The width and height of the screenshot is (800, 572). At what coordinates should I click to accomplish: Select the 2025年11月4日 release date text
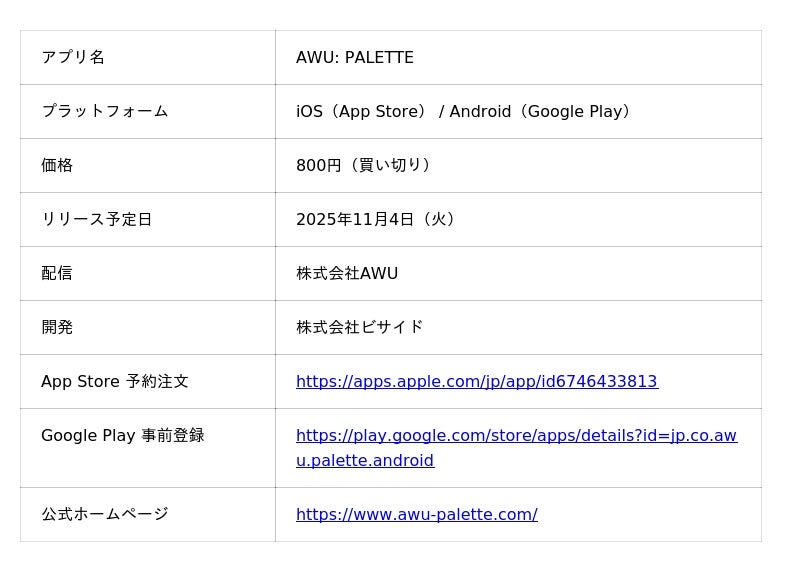click(354, 219)
